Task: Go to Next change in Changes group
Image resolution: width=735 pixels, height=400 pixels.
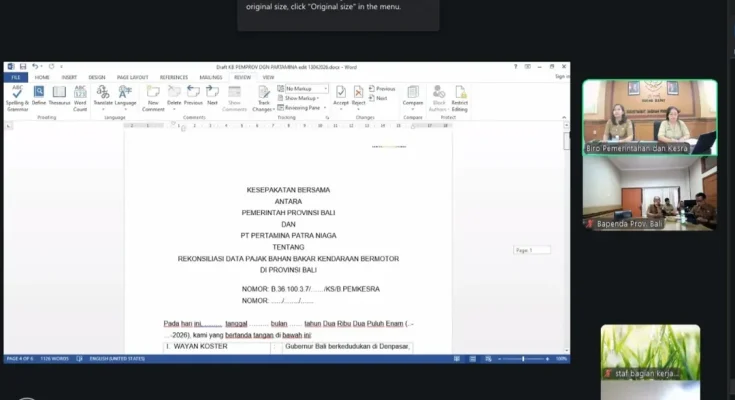Action: (381, 98)
